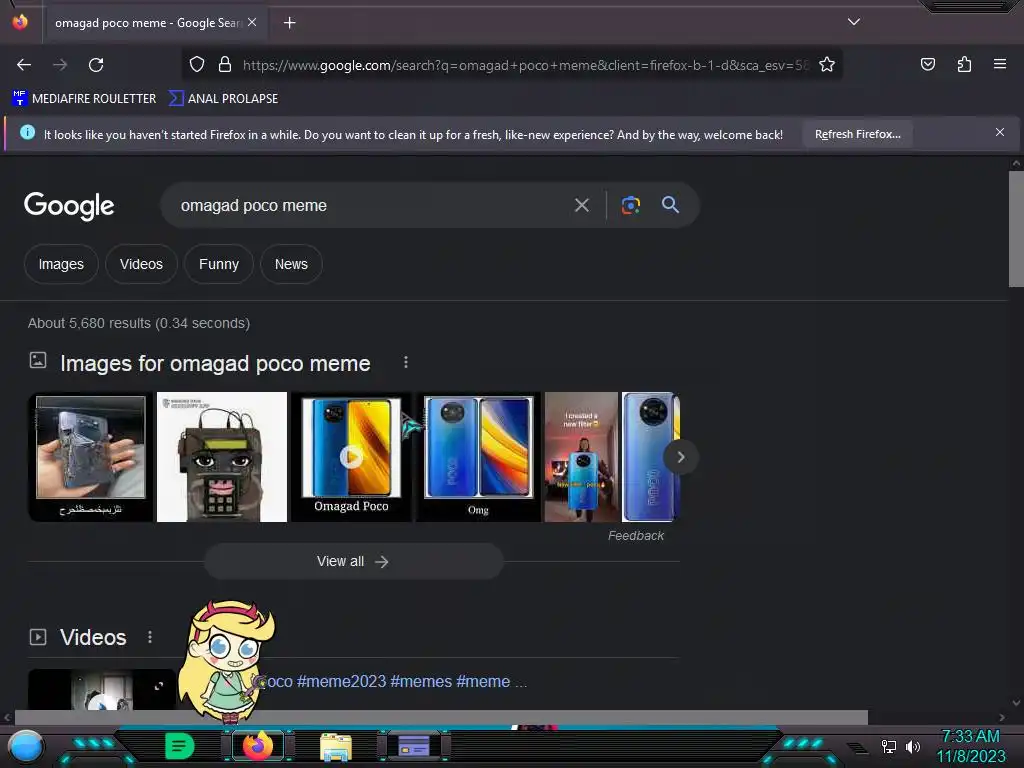Open the robot face device thumbnail
1024x768 pixels.
(x=222, y=456)
